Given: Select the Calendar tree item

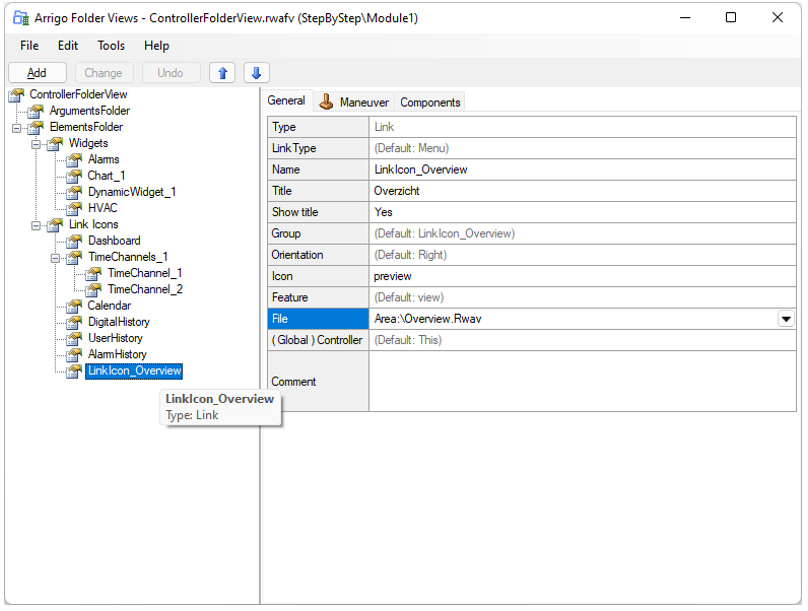Looking at the screenshot, I should [109, 306].
